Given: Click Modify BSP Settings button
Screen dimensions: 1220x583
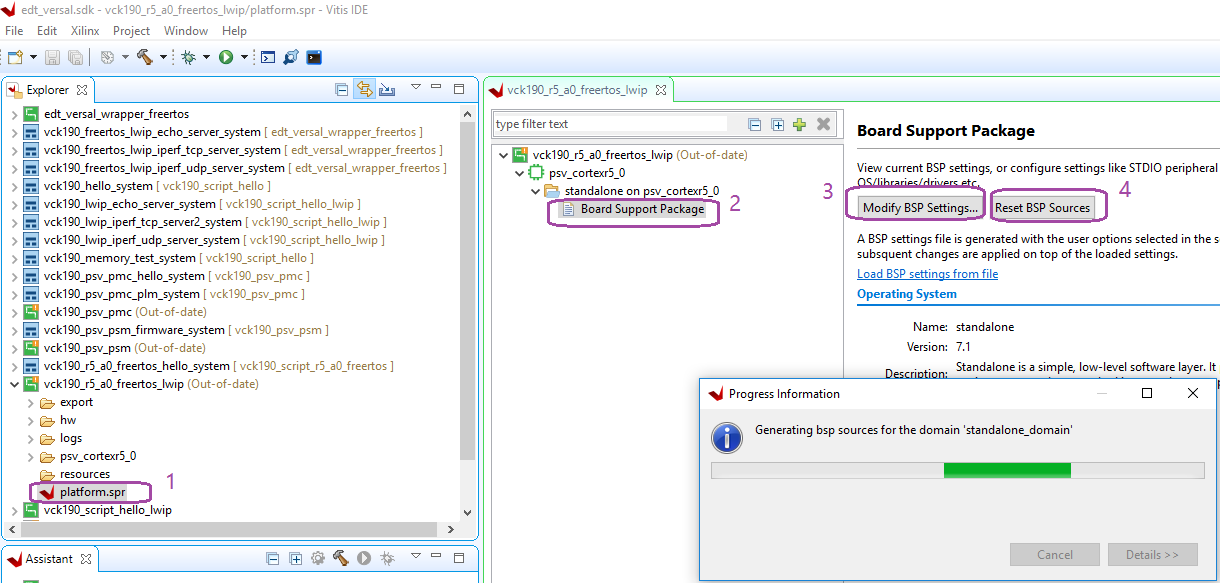Looking at the screenshot, I should point(919,207).
